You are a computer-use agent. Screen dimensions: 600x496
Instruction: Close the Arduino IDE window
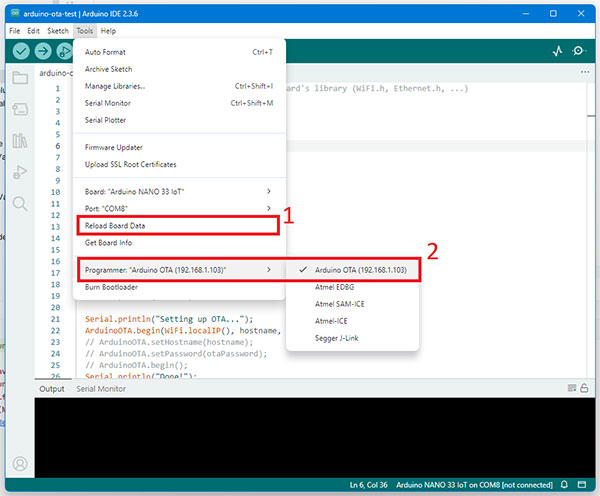[x=581, y=13]
